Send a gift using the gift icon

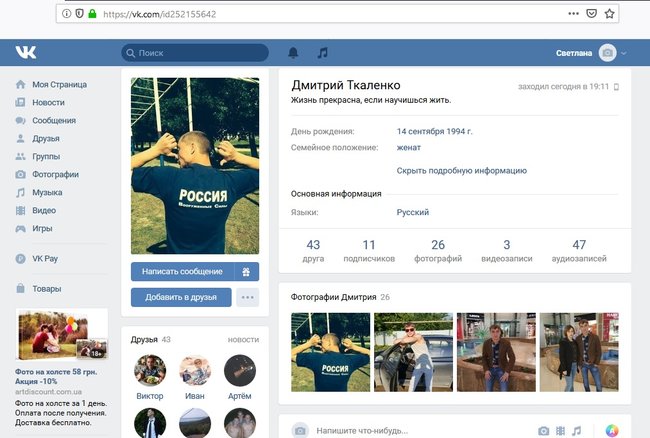tap(246, 271)
